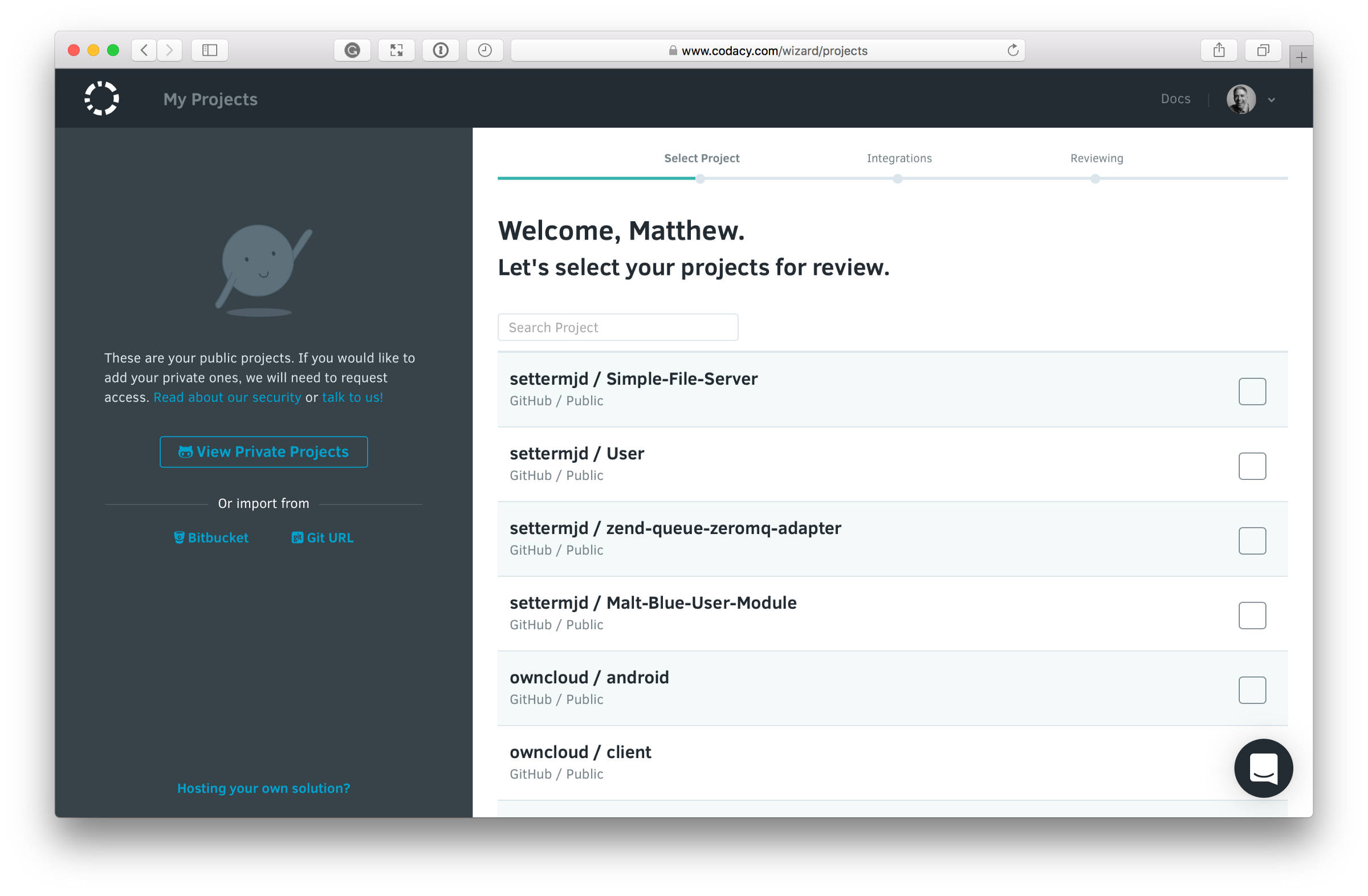The width and height of the screenshot is (1368, 896).
Task: Tick the owncloud / android checkbox
Action: (1252, 690)
